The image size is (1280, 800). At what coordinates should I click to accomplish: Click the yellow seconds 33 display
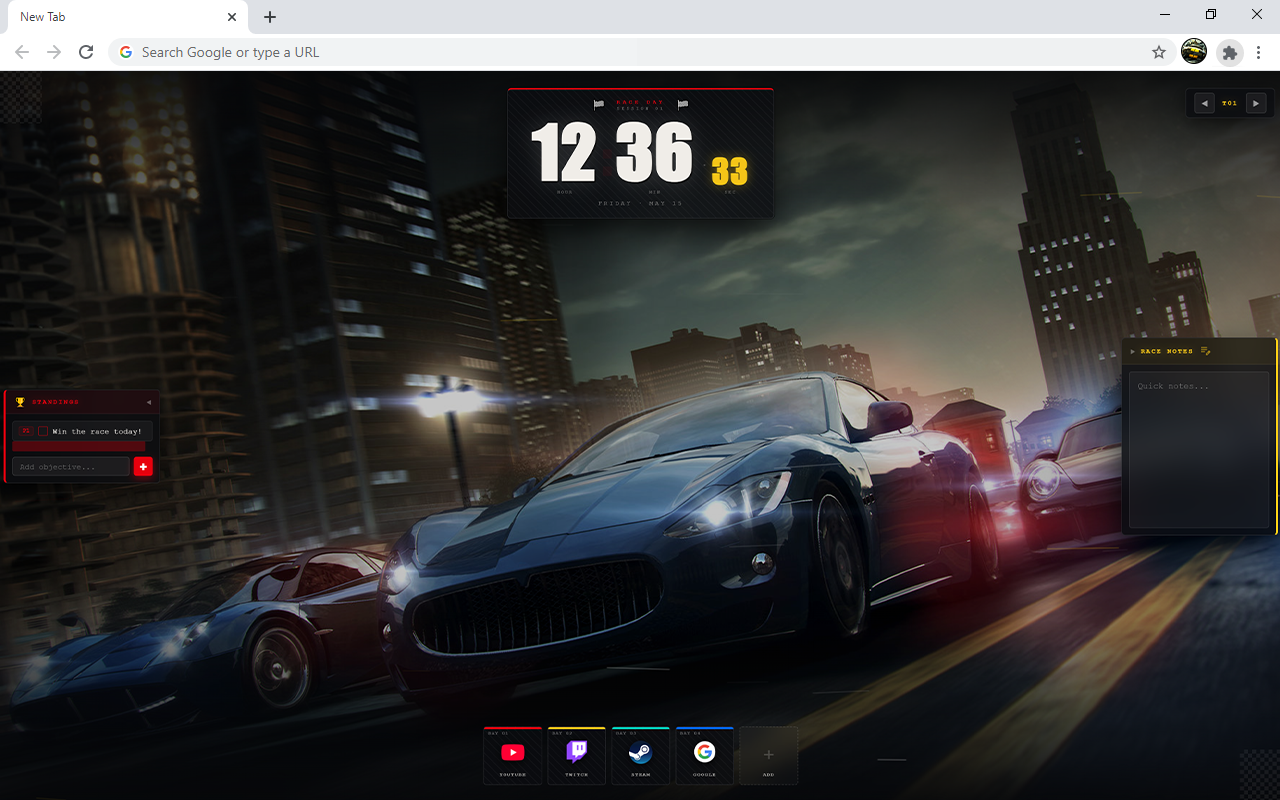[730, 171]
